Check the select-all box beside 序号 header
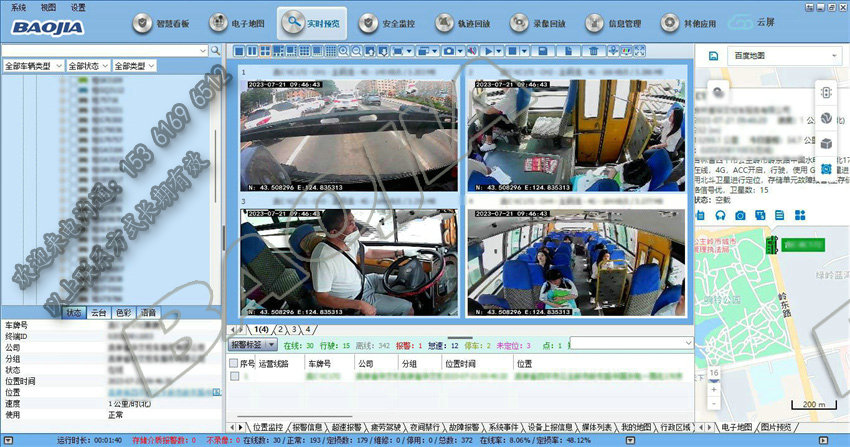 coord(234,363)
